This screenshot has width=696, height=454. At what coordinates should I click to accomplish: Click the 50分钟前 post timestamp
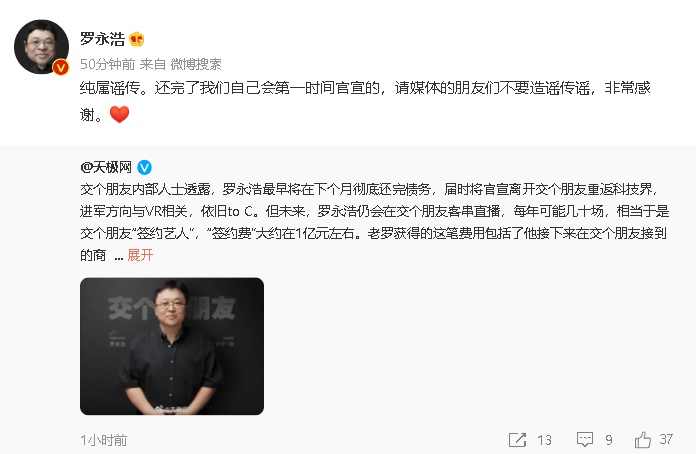click(107, 64)
